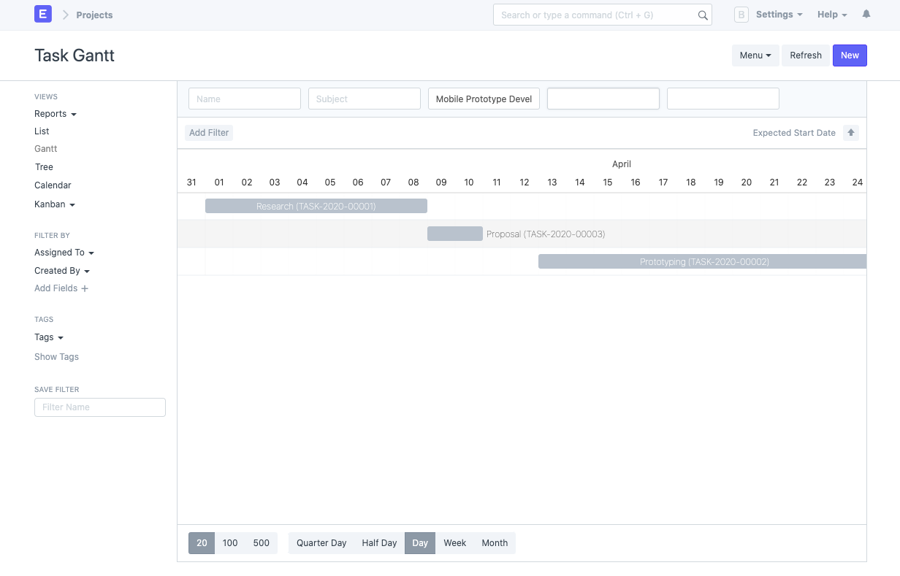Click the ascending sort arrow beside Expected Start Date
The height and width of the screenshot is (576, 900).
click(851, 132)
